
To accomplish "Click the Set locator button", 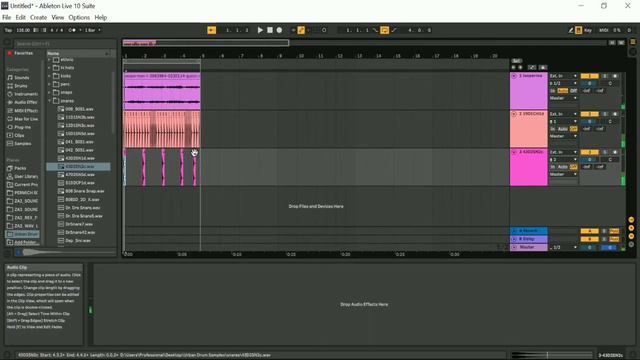I will tap(516, 61).
